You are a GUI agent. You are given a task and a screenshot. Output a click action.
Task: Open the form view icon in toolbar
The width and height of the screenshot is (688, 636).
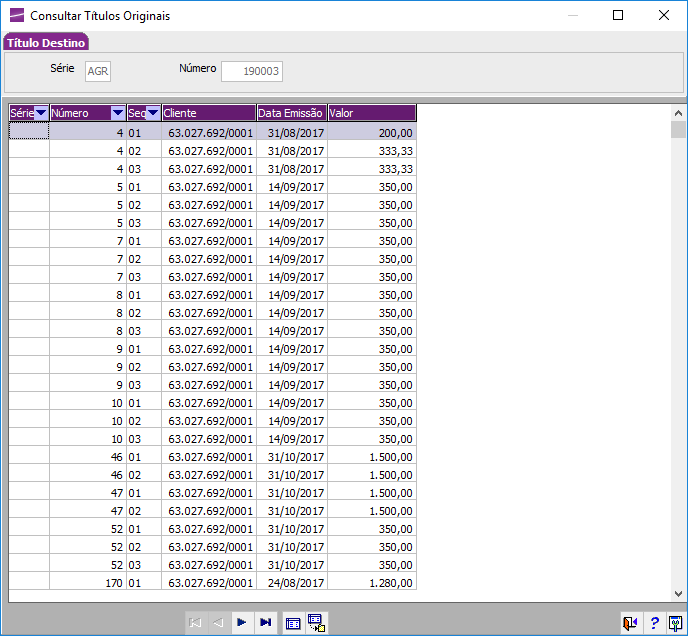click(293, 622)
